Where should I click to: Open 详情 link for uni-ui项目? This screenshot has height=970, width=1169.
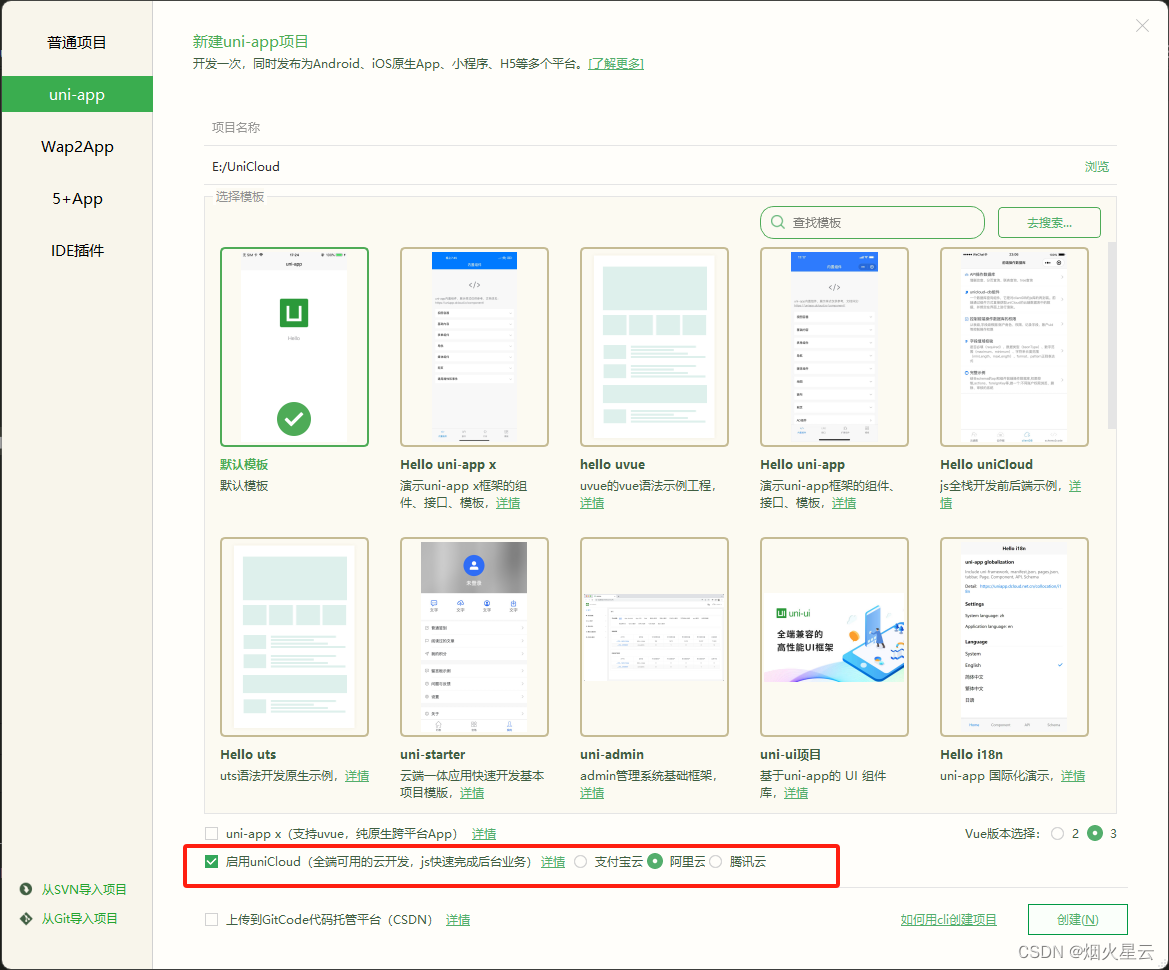click(796, 793)
